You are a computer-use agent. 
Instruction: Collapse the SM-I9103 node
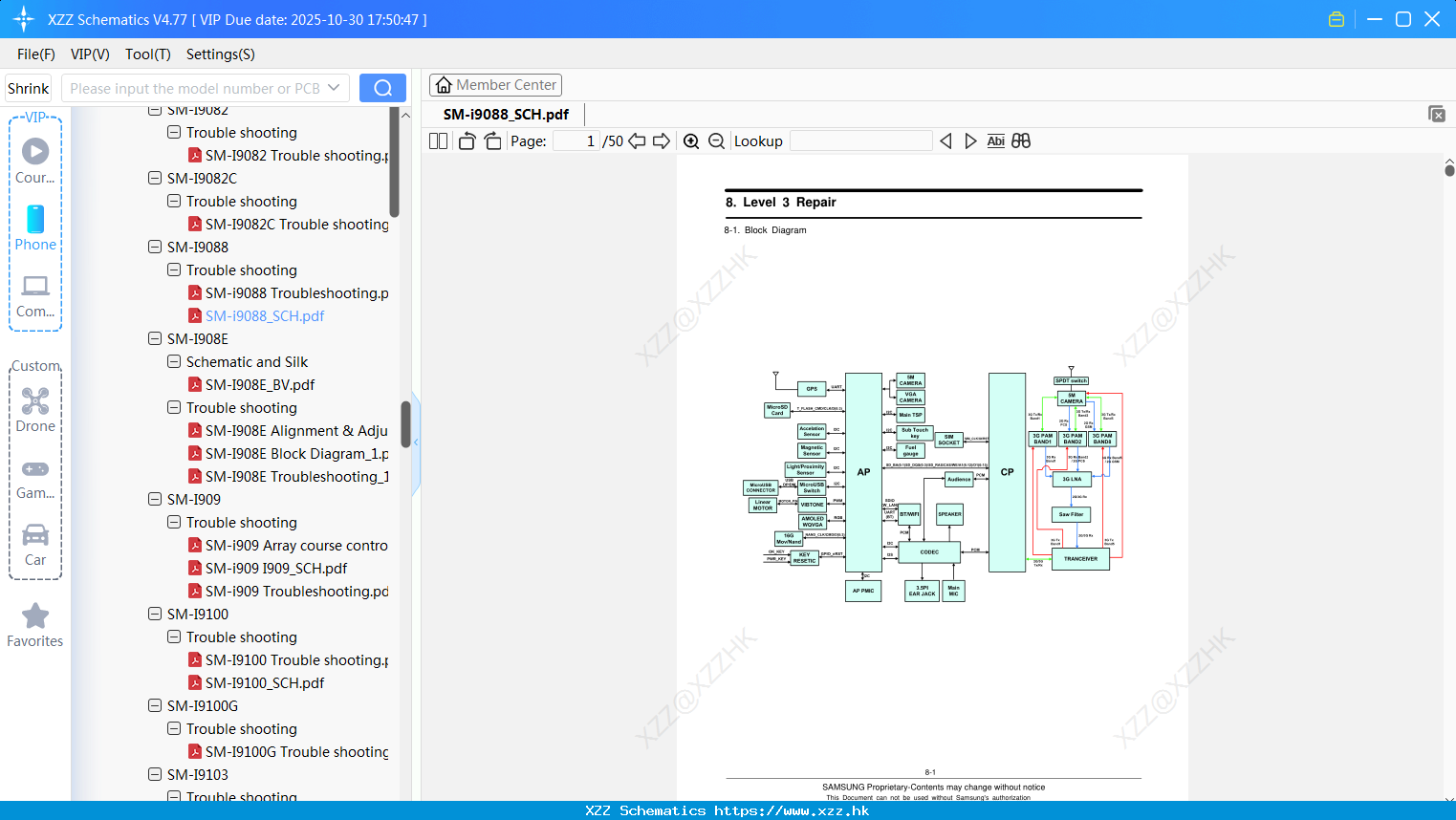(x=155, y=774)
